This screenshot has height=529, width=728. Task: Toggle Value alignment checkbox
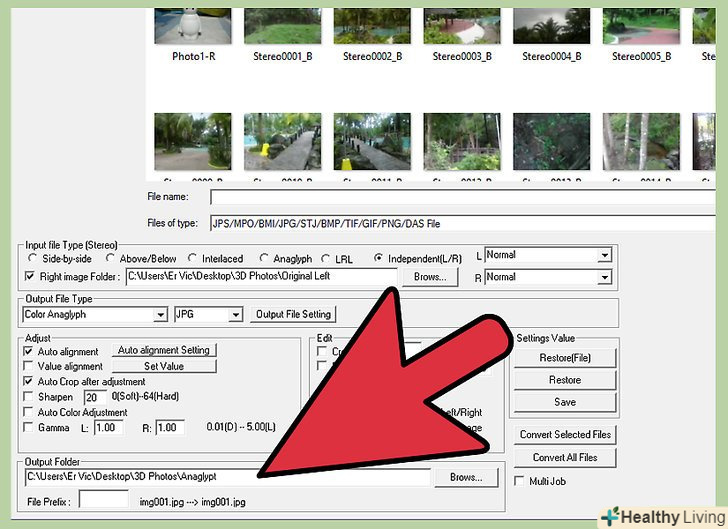point(28,366)
